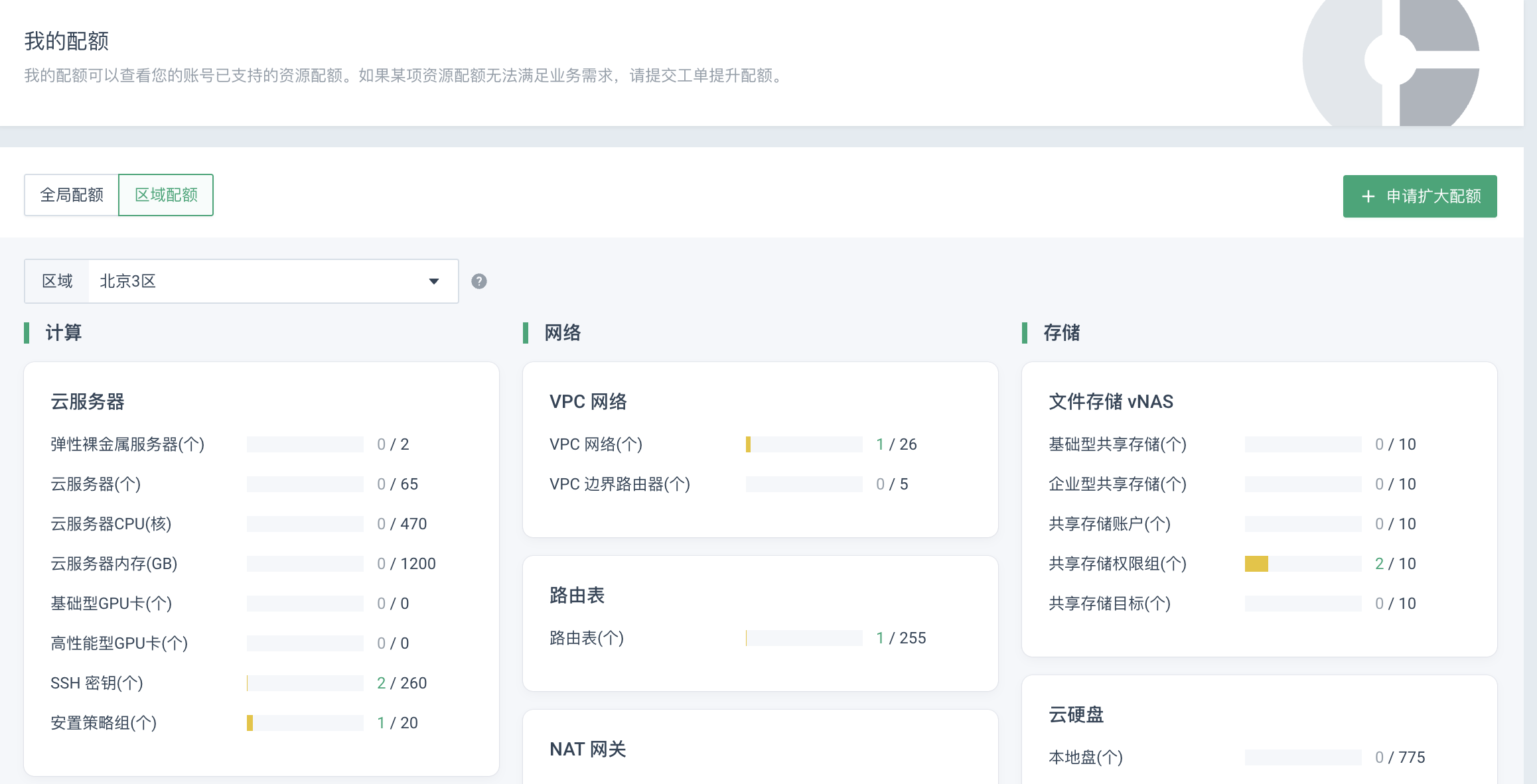
Task: Click 安置策略组 usage progress bar
Action: [304, 723]
